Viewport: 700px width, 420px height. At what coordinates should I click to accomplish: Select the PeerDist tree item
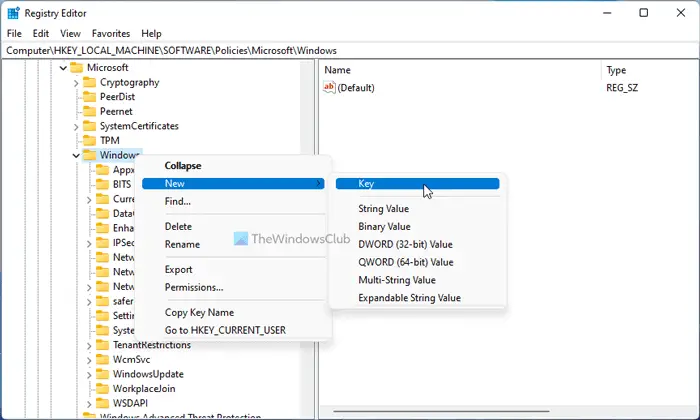pyautogui.click(x=117, y=97)
